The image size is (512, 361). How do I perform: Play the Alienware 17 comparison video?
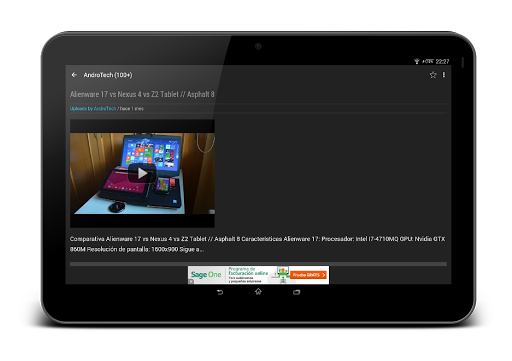click(142, 173)
